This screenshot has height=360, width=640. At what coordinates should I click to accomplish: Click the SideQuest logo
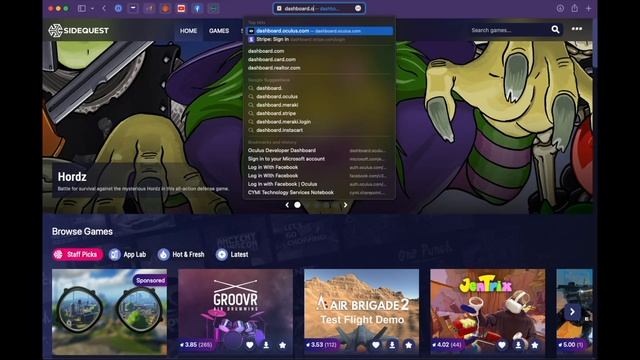[78, 30]
